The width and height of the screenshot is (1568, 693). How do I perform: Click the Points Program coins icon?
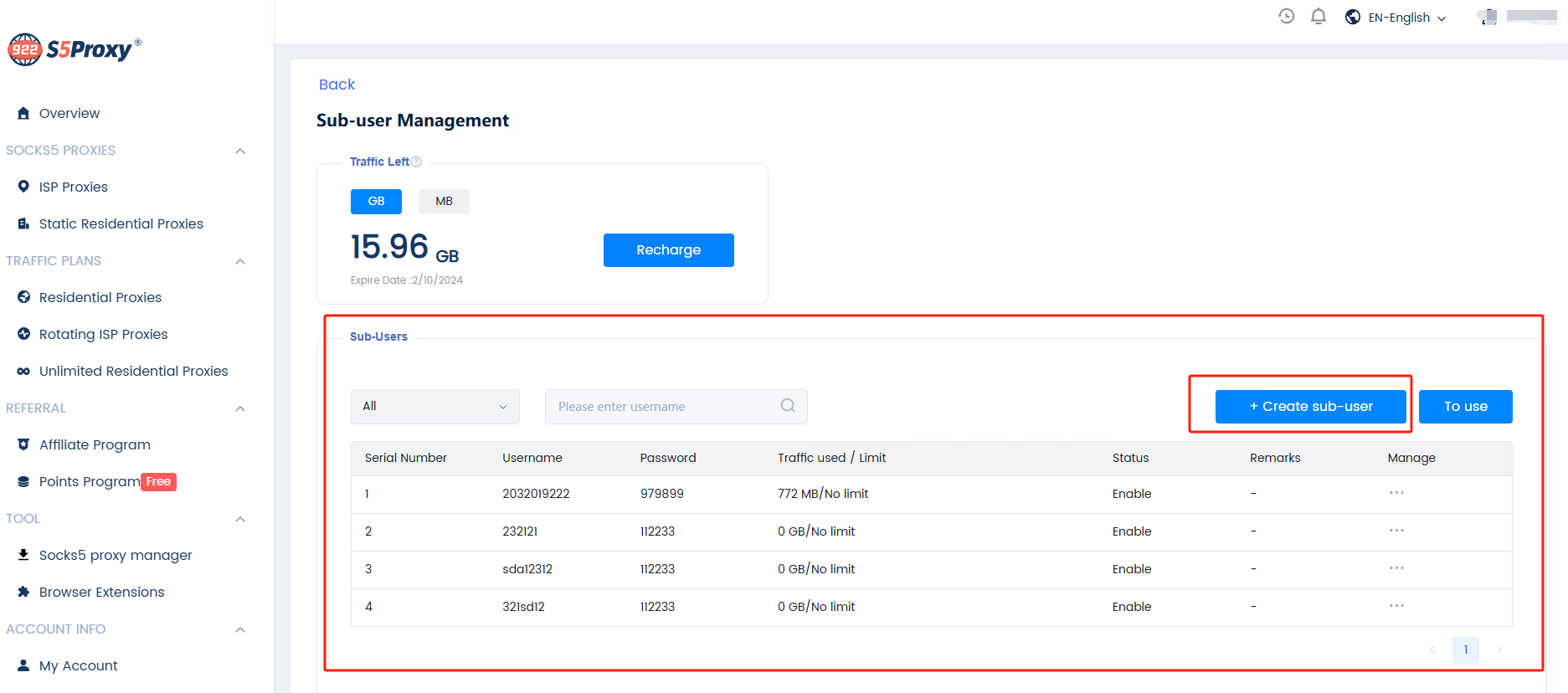pyautogui.click(x=23, y=481)
